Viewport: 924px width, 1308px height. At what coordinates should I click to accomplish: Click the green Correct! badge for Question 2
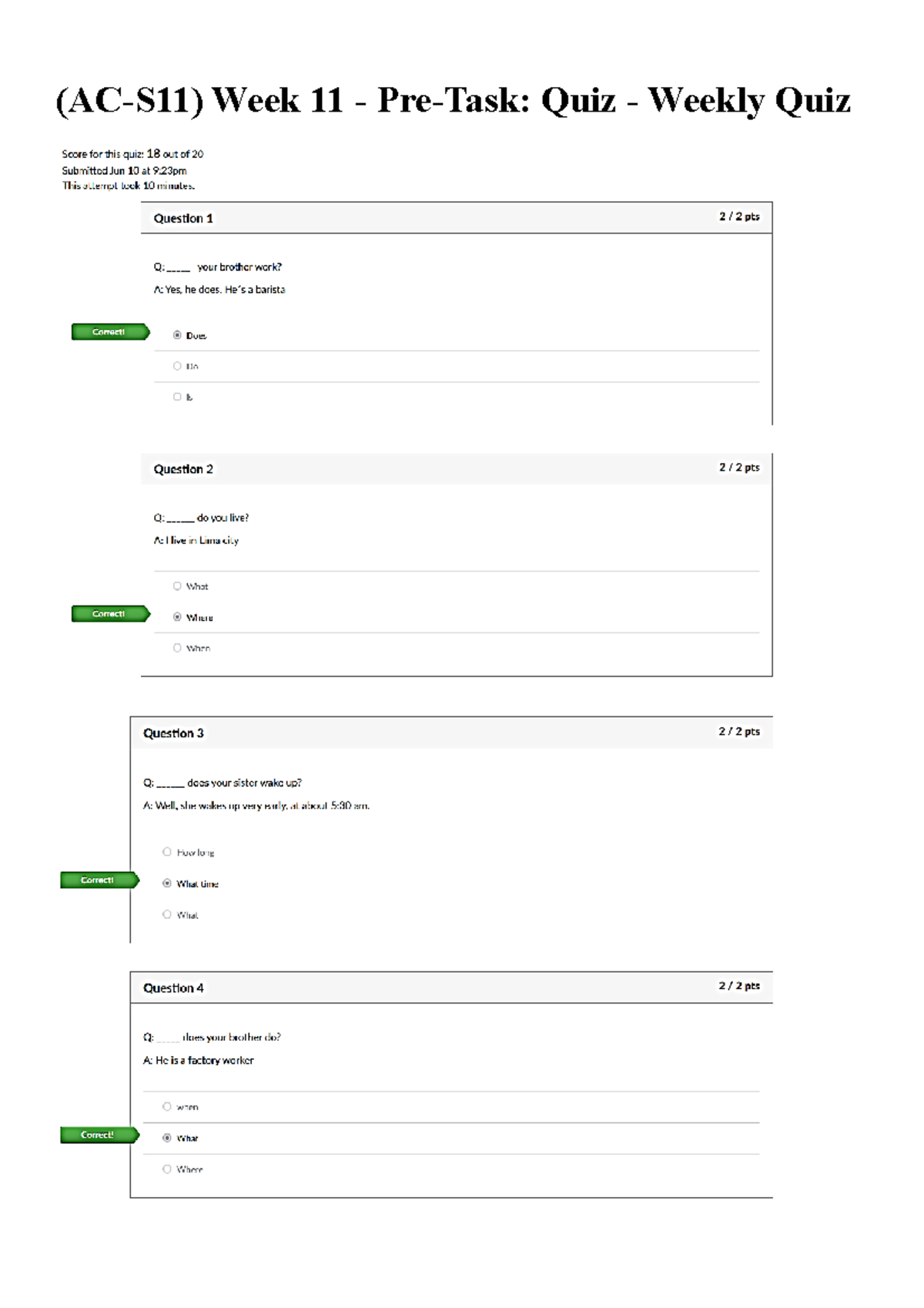(109, 614)
